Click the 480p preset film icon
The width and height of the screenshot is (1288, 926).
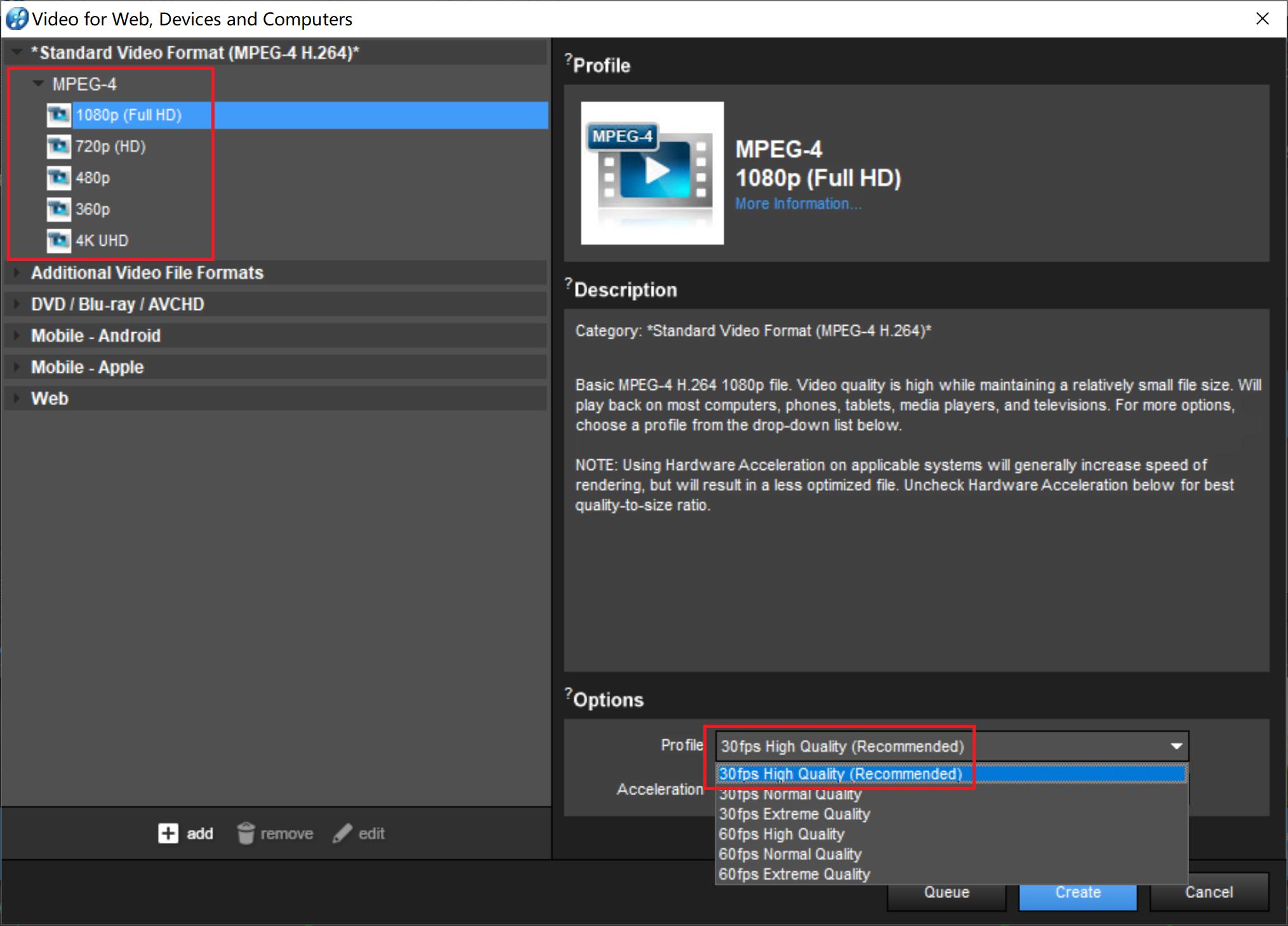(x=58, y=178)
